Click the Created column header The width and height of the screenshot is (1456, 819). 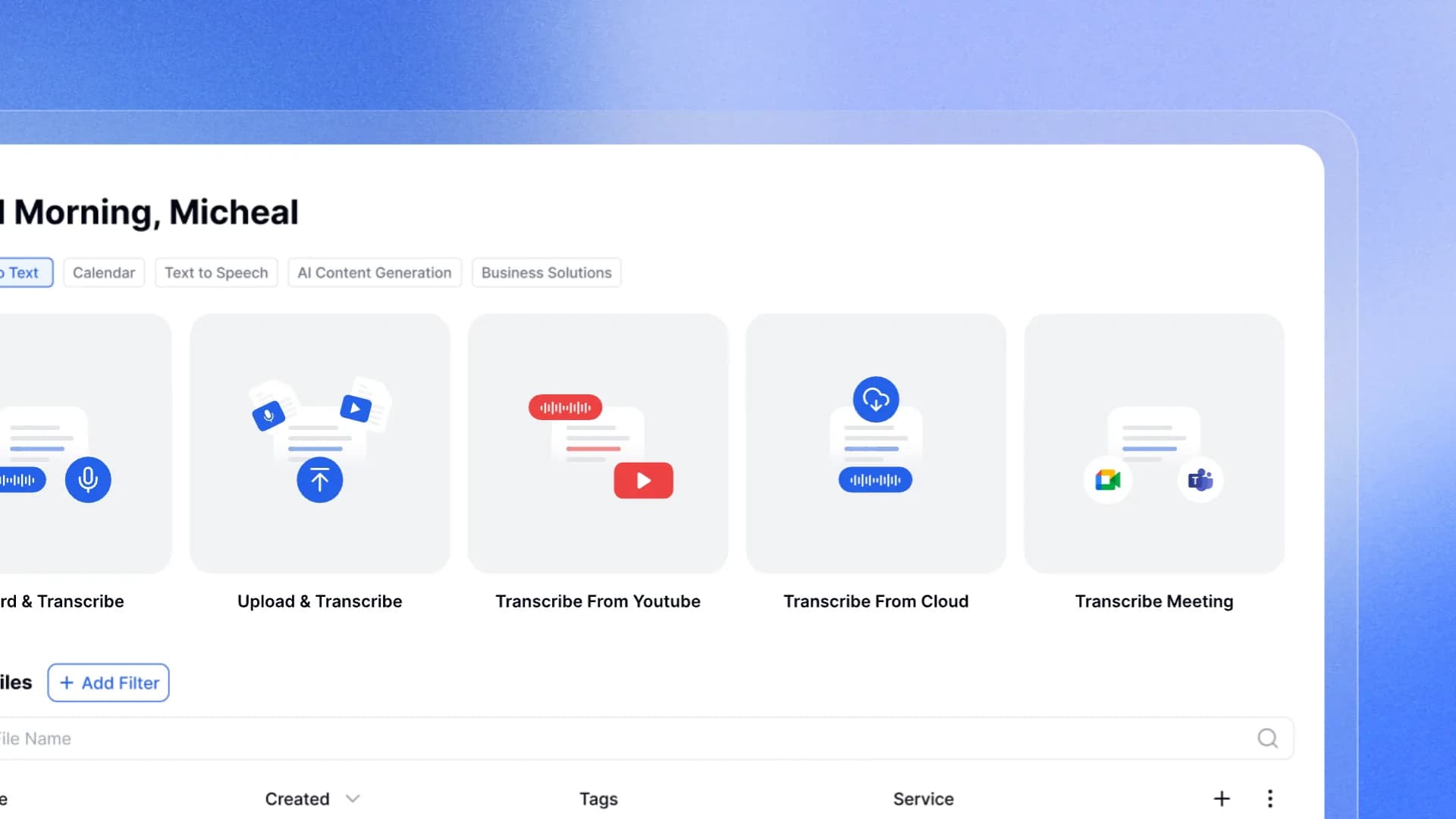pyautogui.click(x=297, y=799)
